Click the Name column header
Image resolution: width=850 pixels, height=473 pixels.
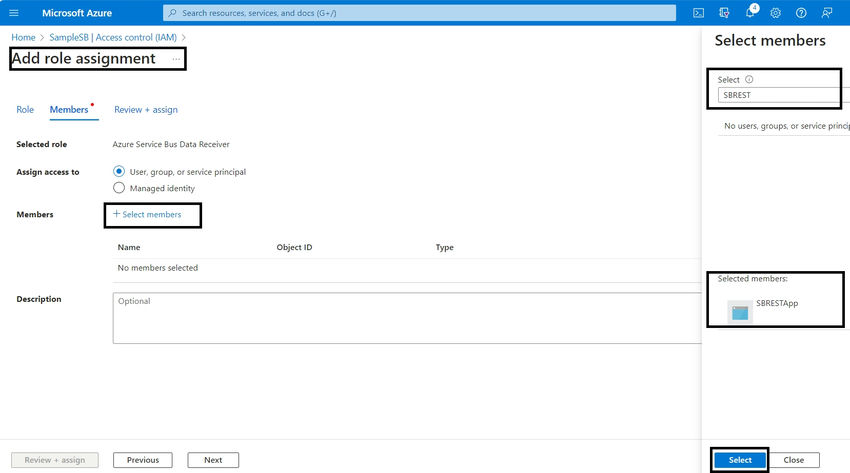tap(129, 247)
